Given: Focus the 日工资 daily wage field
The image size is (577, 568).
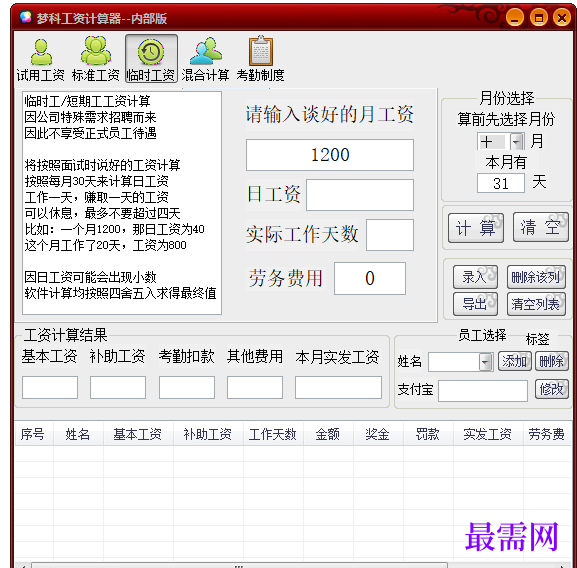Looking at the screenshot, I should tap(360, 195).
